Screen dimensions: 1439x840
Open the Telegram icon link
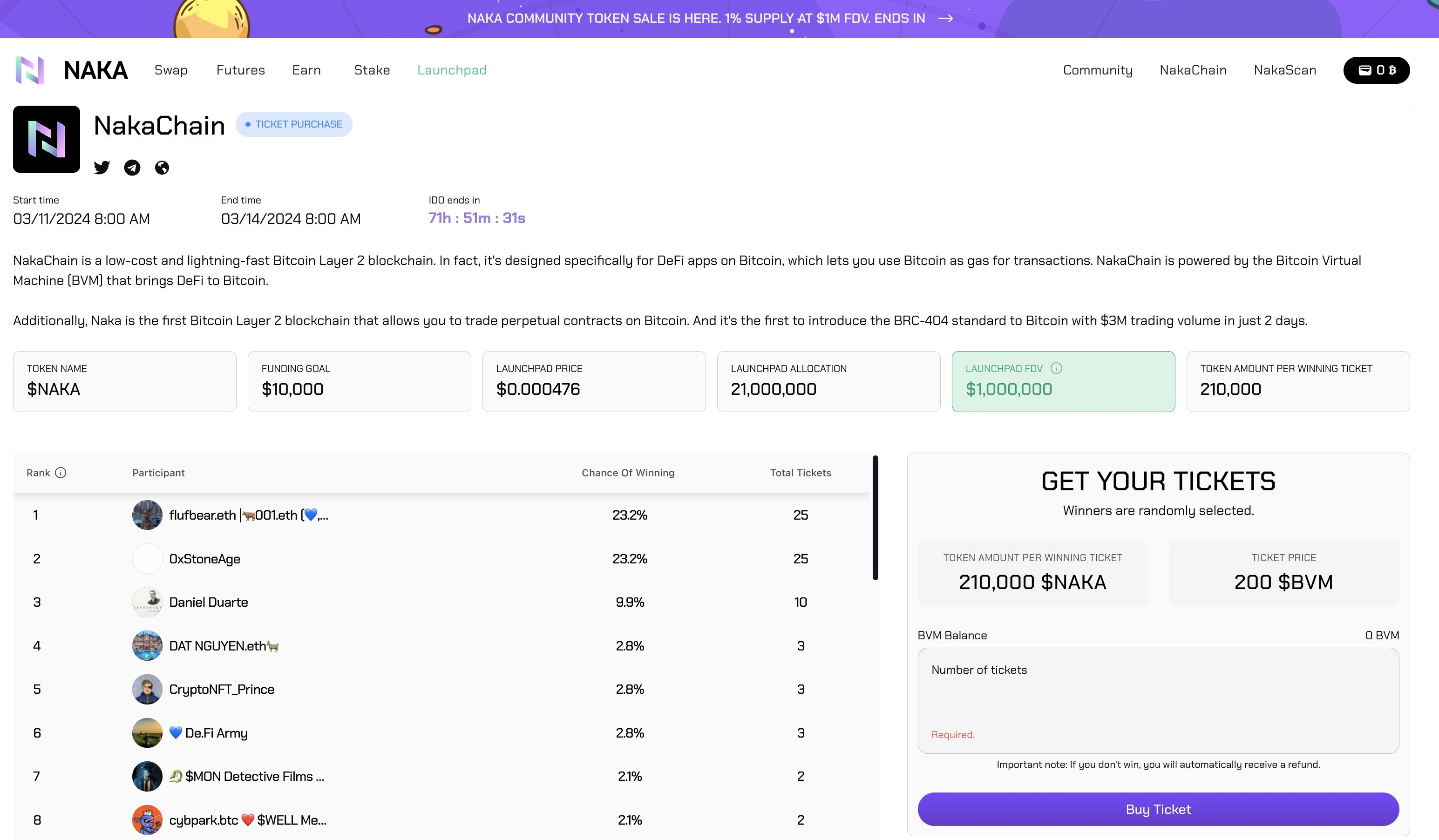coord(132,167)
